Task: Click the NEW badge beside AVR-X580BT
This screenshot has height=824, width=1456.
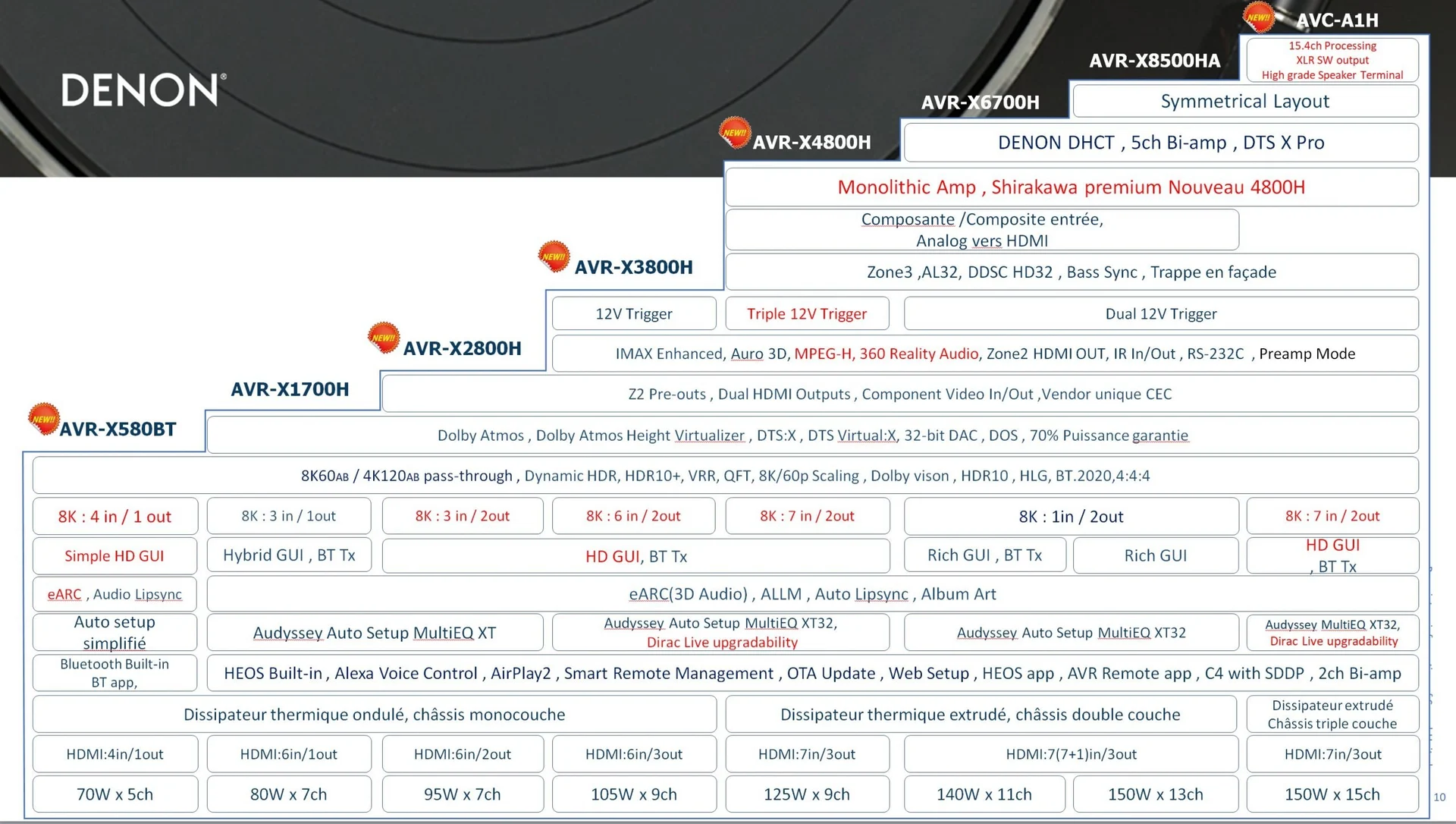Action: click(x=43, y=419)
